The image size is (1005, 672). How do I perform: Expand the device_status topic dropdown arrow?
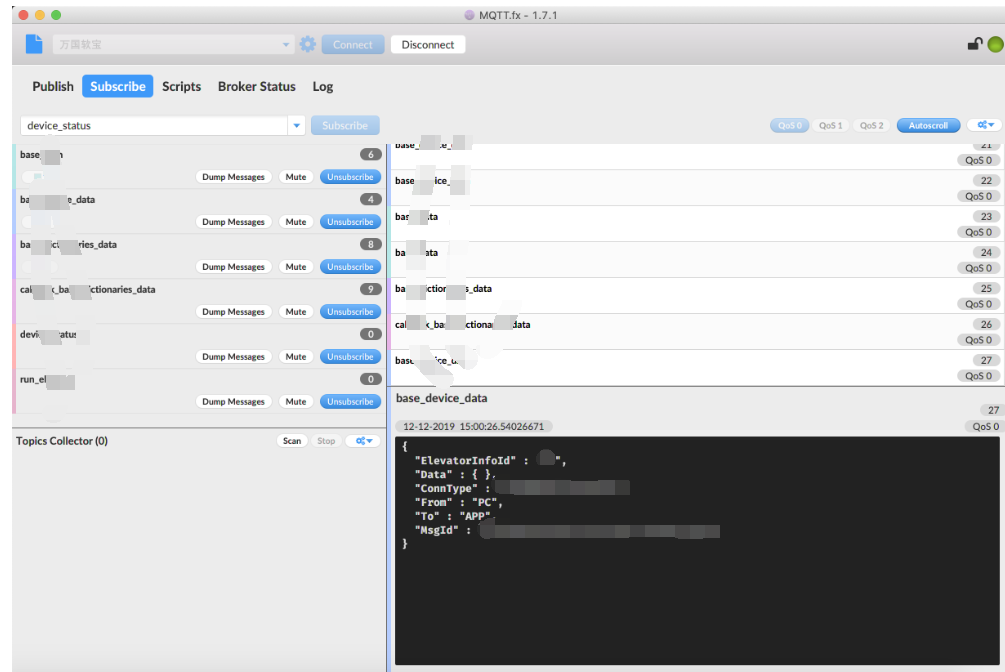coord(296,125)
